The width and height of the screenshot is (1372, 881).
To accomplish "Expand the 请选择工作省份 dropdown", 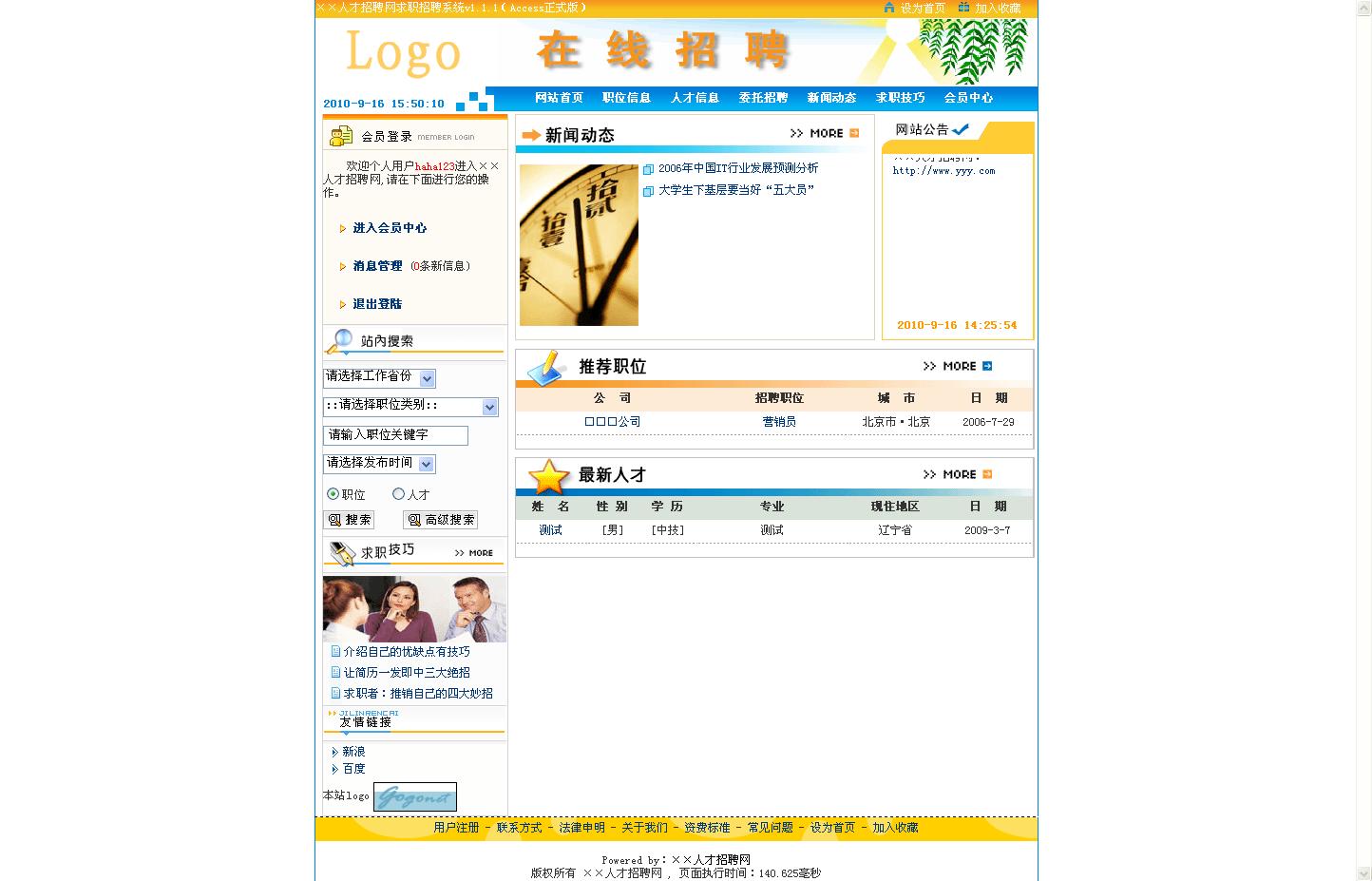I will click(x=379, y=378).
